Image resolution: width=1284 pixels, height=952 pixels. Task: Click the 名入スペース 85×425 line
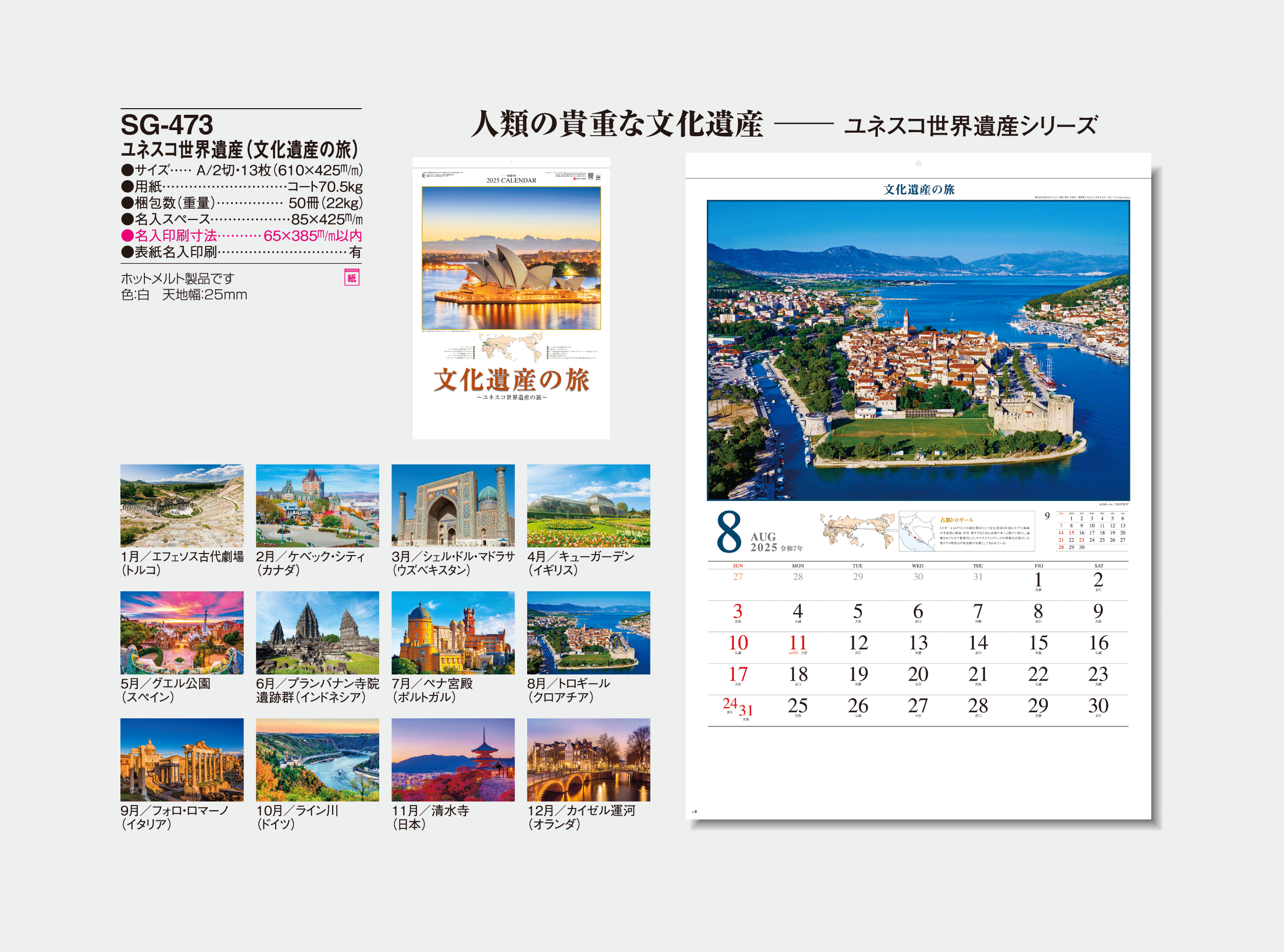point(242,219)
